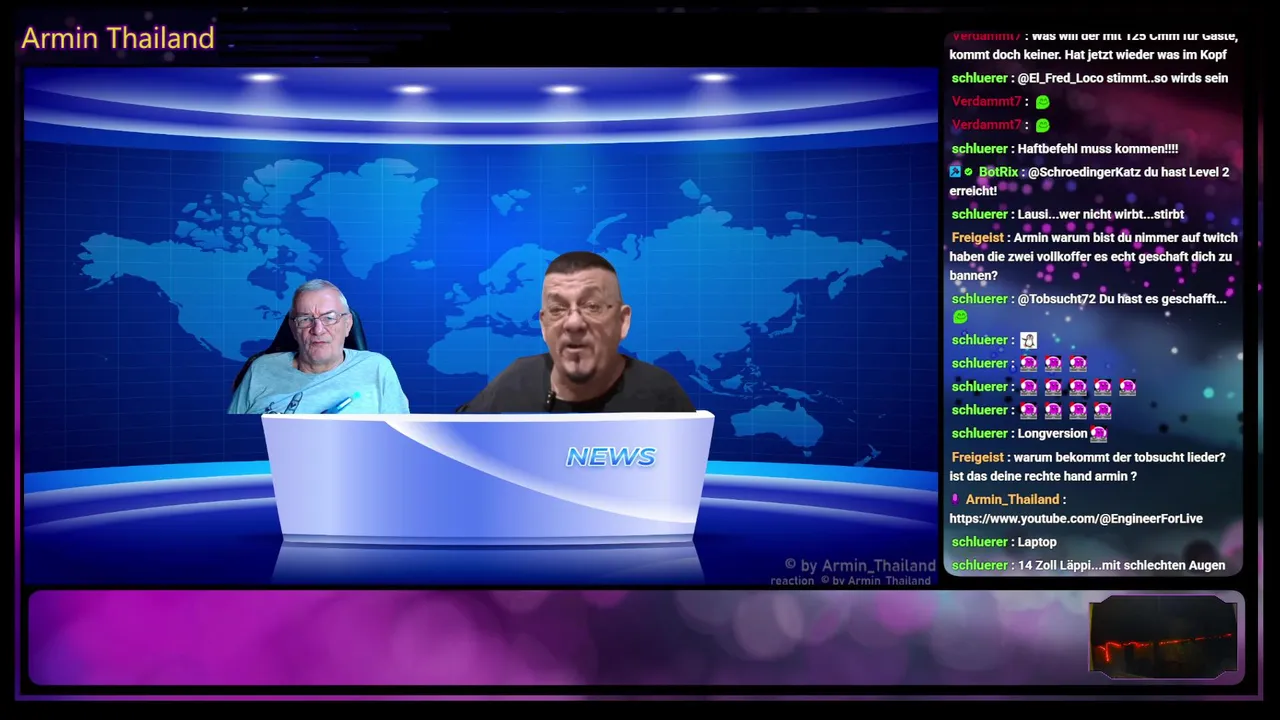This screenshot has width=1280, height=720.
Task: Click the emote after 'Longversion'
Action: pos(1099,434)
